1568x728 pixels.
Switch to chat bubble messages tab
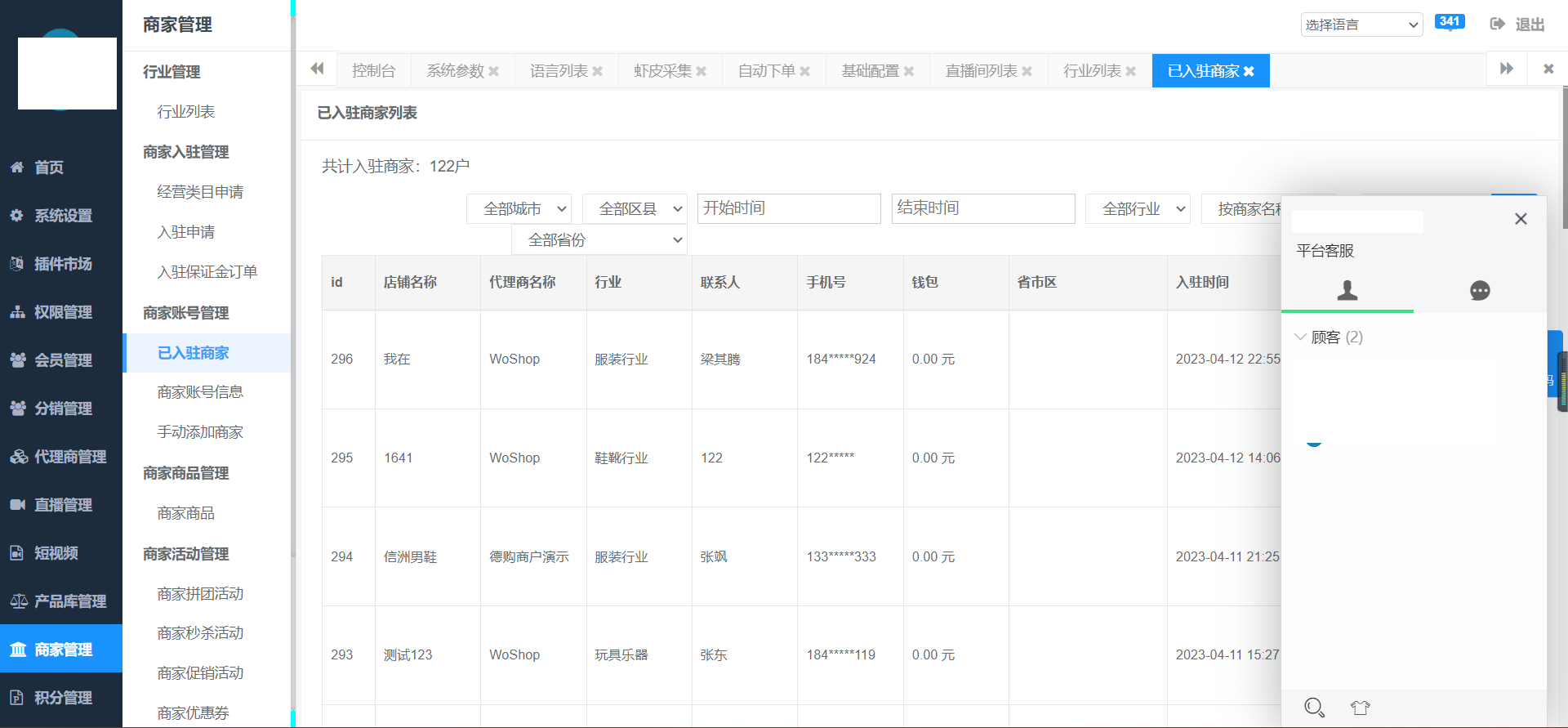1480,291
